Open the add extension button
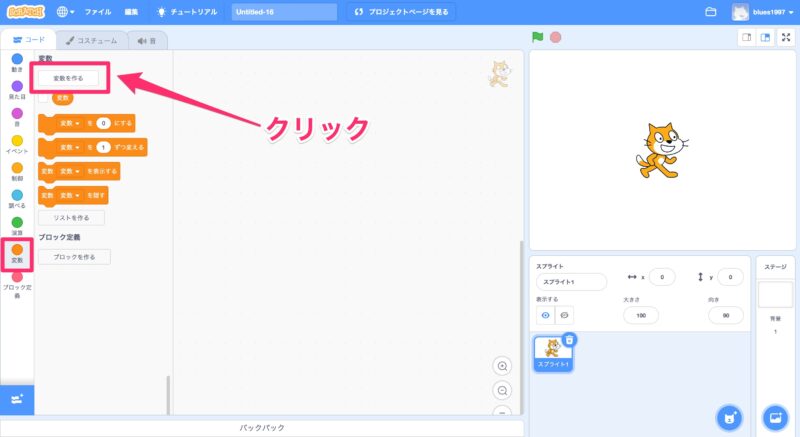800x437 pixels. pyautogui.click(x=17, y=398)
